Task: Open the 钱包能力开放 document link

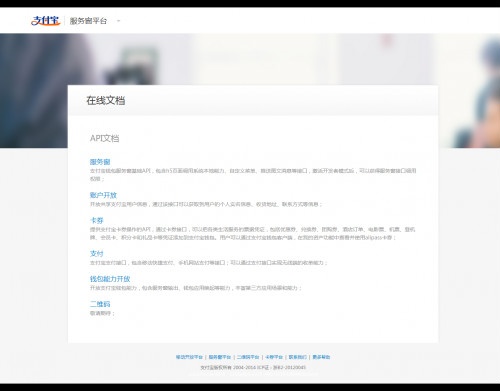Action: pyautogui.click(x=110, y=279)
